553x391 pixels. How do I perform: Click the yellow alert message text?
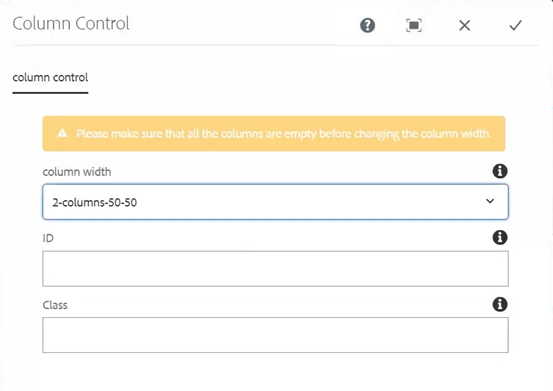tap(284, 134)
